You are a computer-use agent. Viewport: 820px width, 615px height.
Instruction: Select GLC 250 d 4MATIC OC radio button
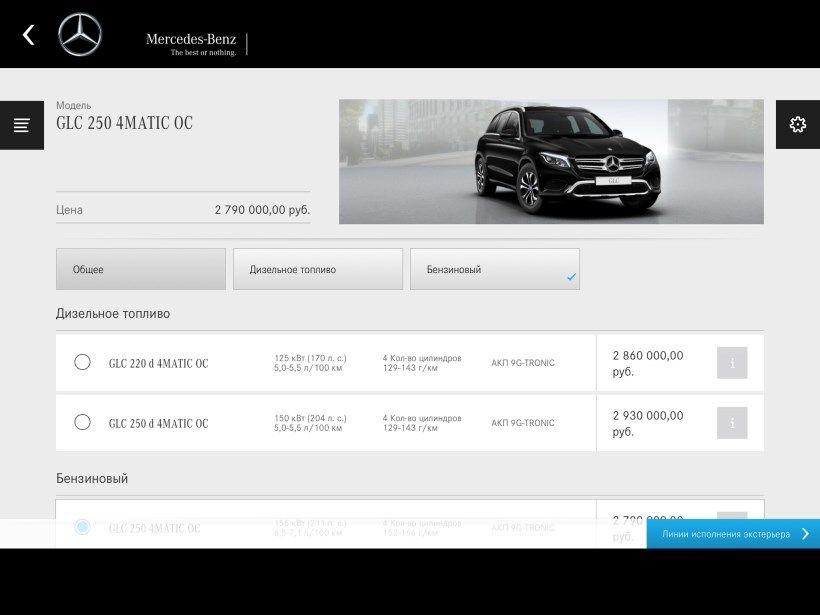[83, 422]
